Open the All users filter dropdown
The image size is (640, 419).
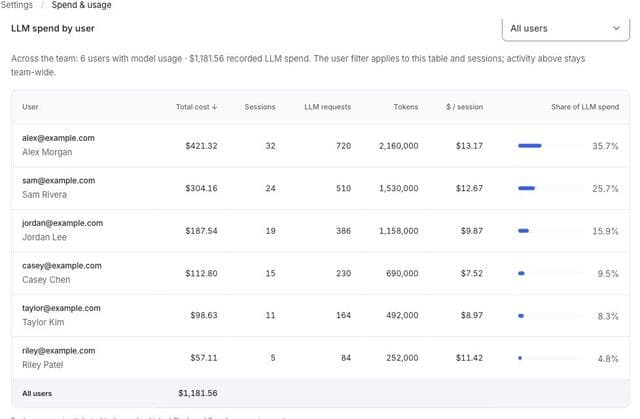point(566,28)
